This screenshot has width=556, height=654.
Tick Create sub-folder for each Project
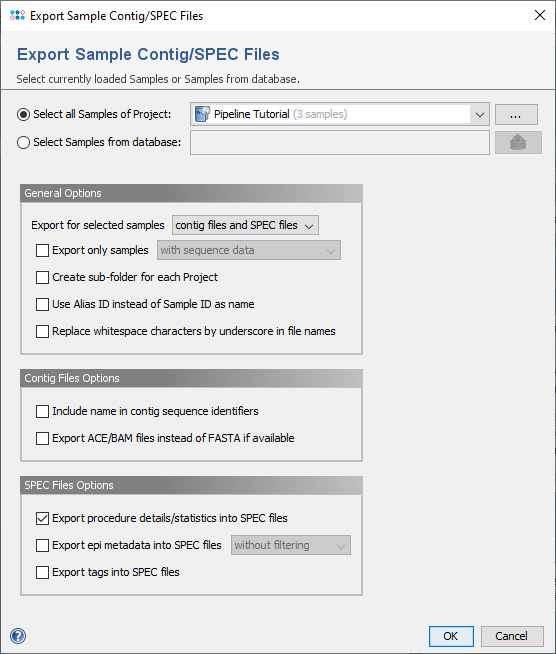42,277
